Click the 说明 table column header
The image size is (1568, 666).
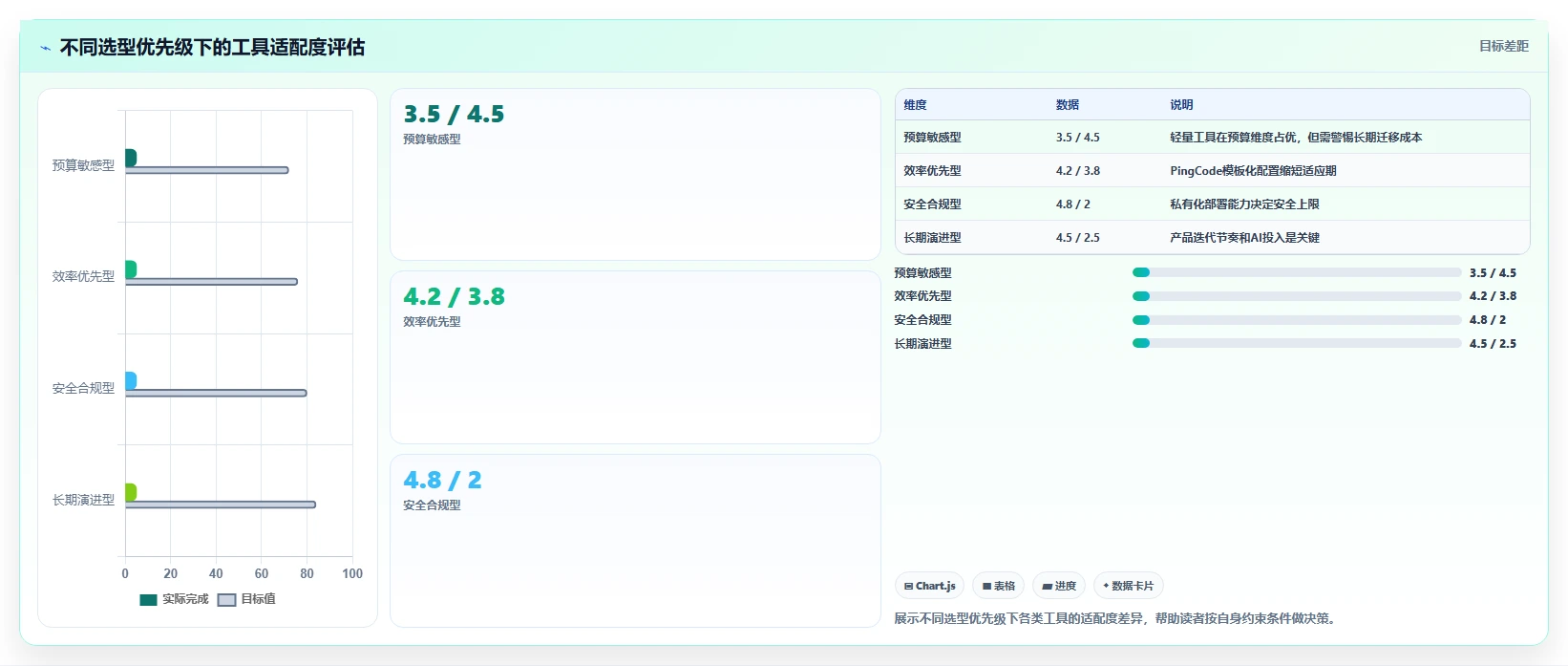[1181, 105]
